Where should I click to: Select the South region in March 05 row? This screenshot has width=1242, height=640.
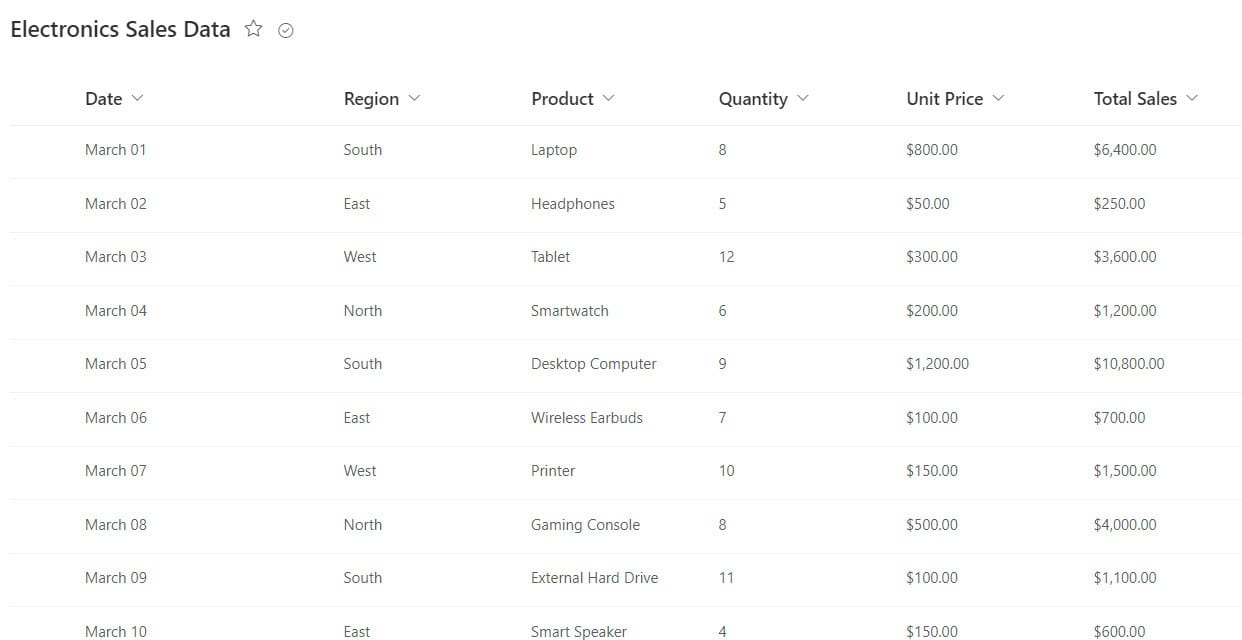(362, 364)
